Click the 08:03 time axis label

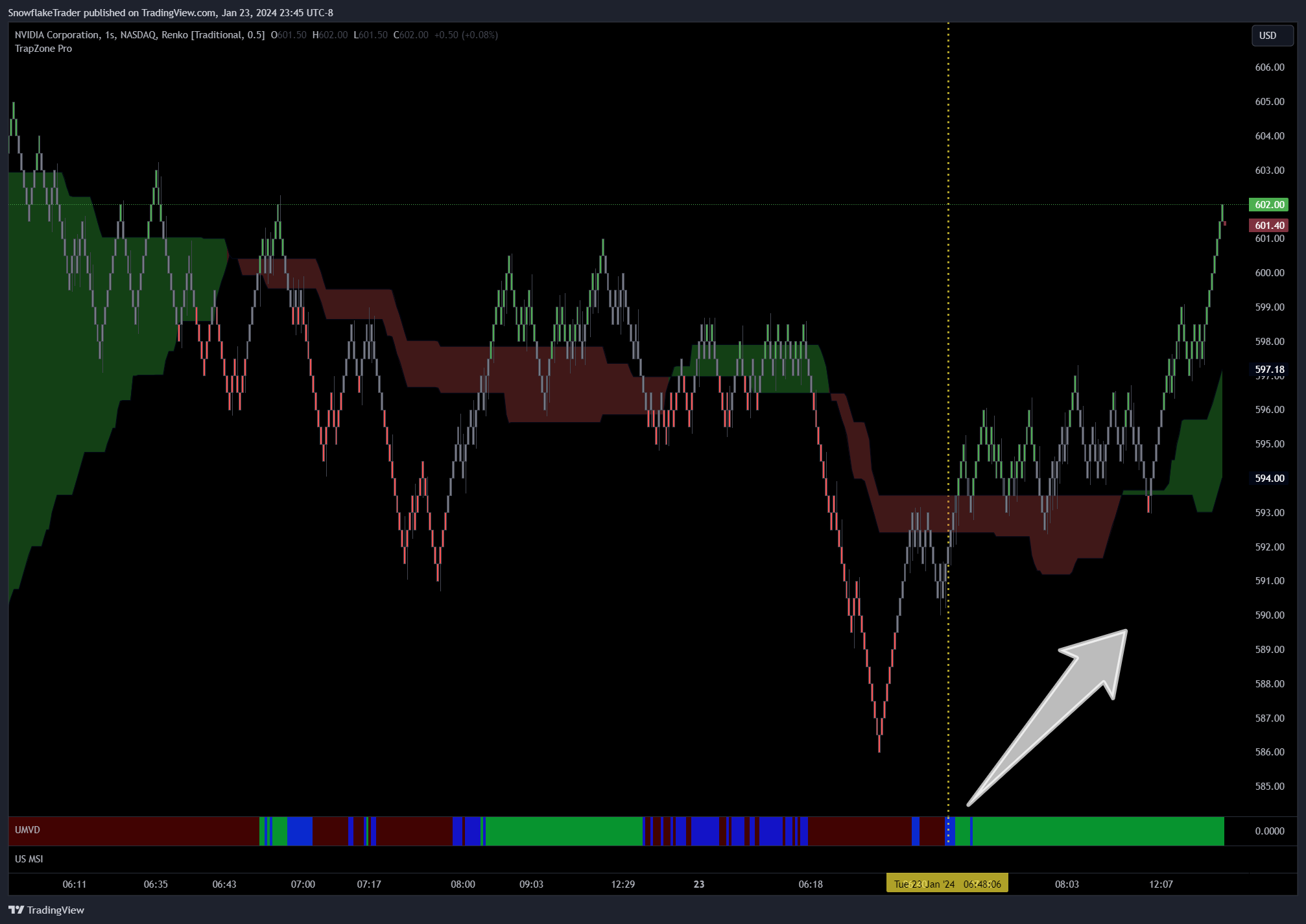(x=1067, y=884)
